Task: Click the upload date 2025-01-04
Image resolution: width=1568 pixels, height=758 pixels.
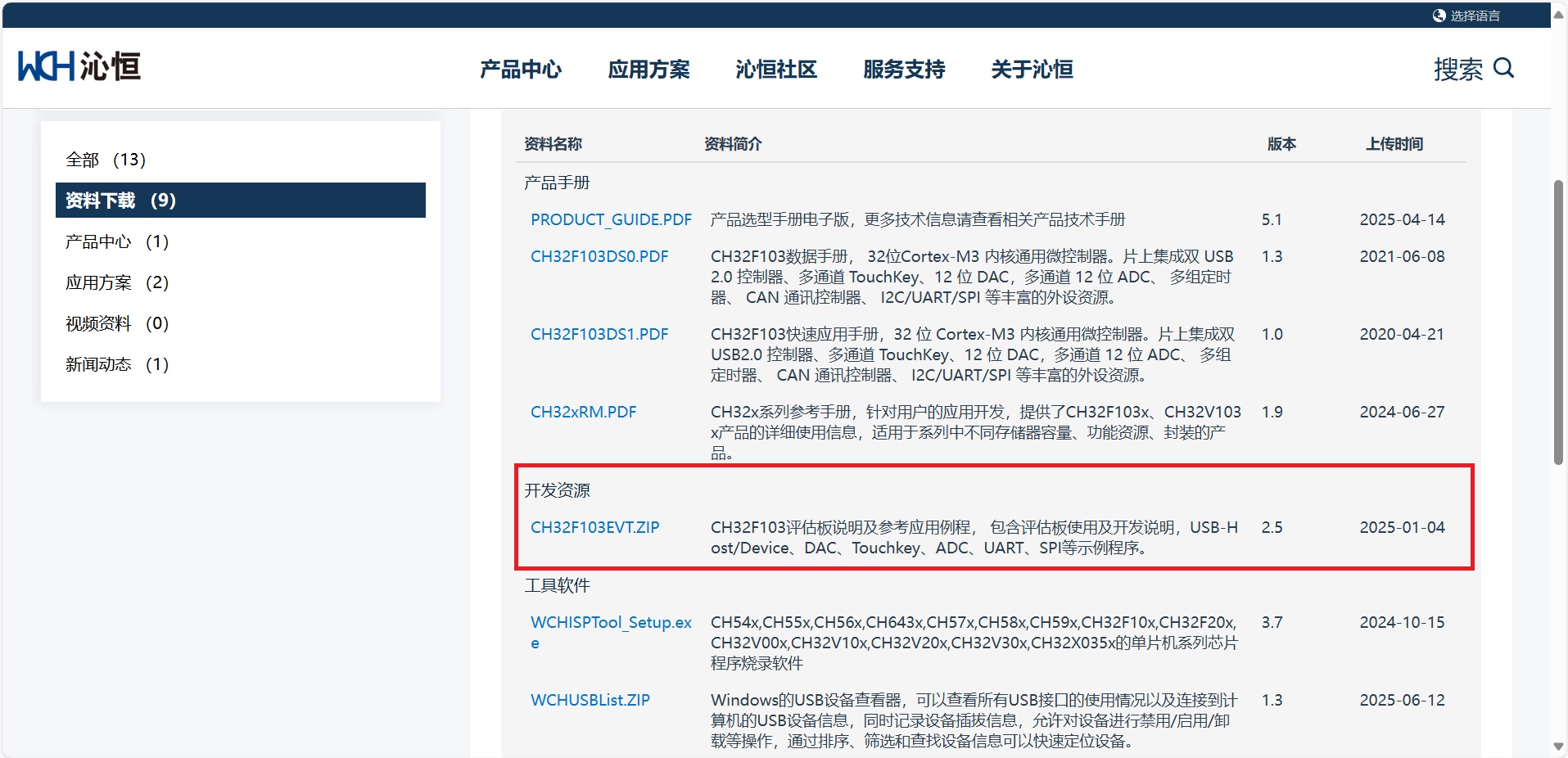Action: pyautogui.click(x=1402, y=527)
